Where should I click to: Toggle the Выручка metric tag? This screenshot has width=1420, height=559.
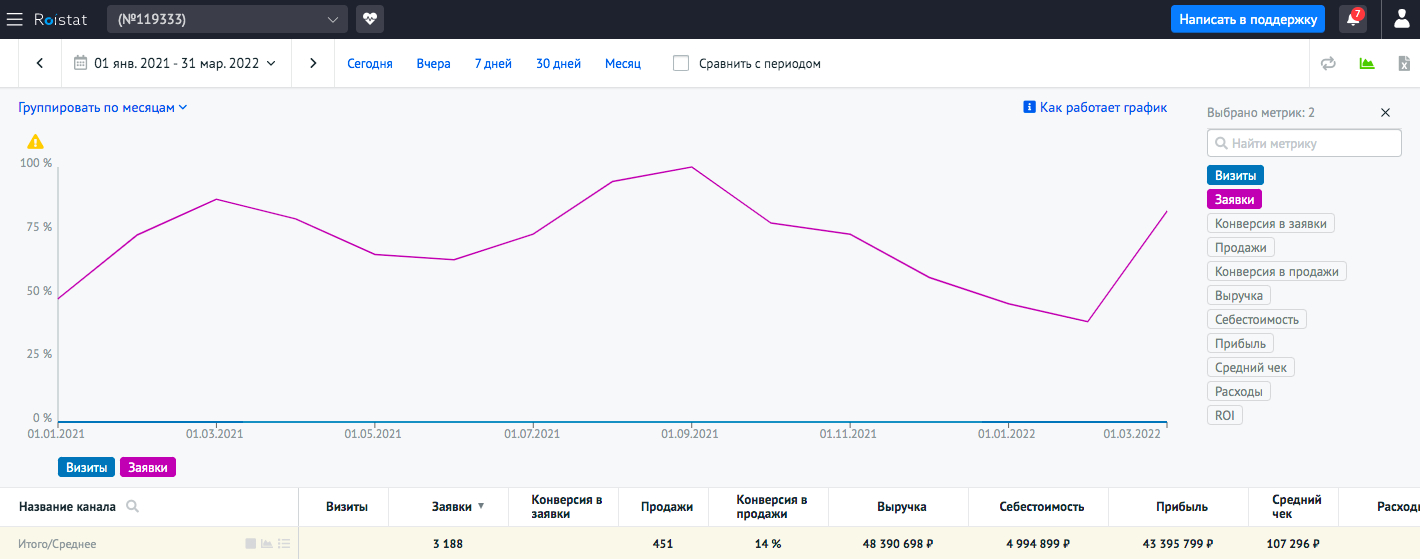click(1238, 296)
